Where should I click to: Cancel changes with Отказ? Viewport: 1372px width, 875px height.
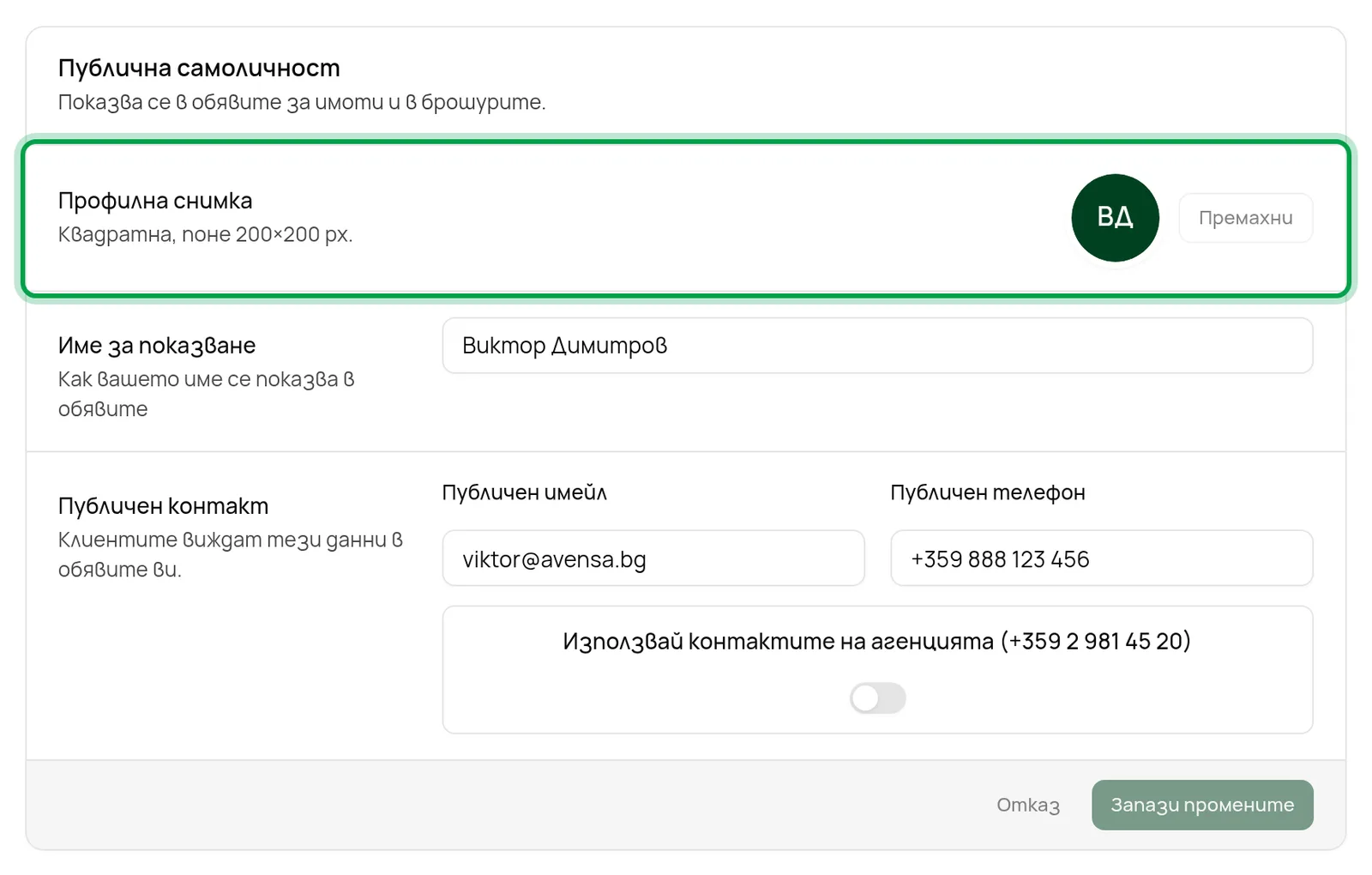pyautogui.click(x=1028, y=805)
